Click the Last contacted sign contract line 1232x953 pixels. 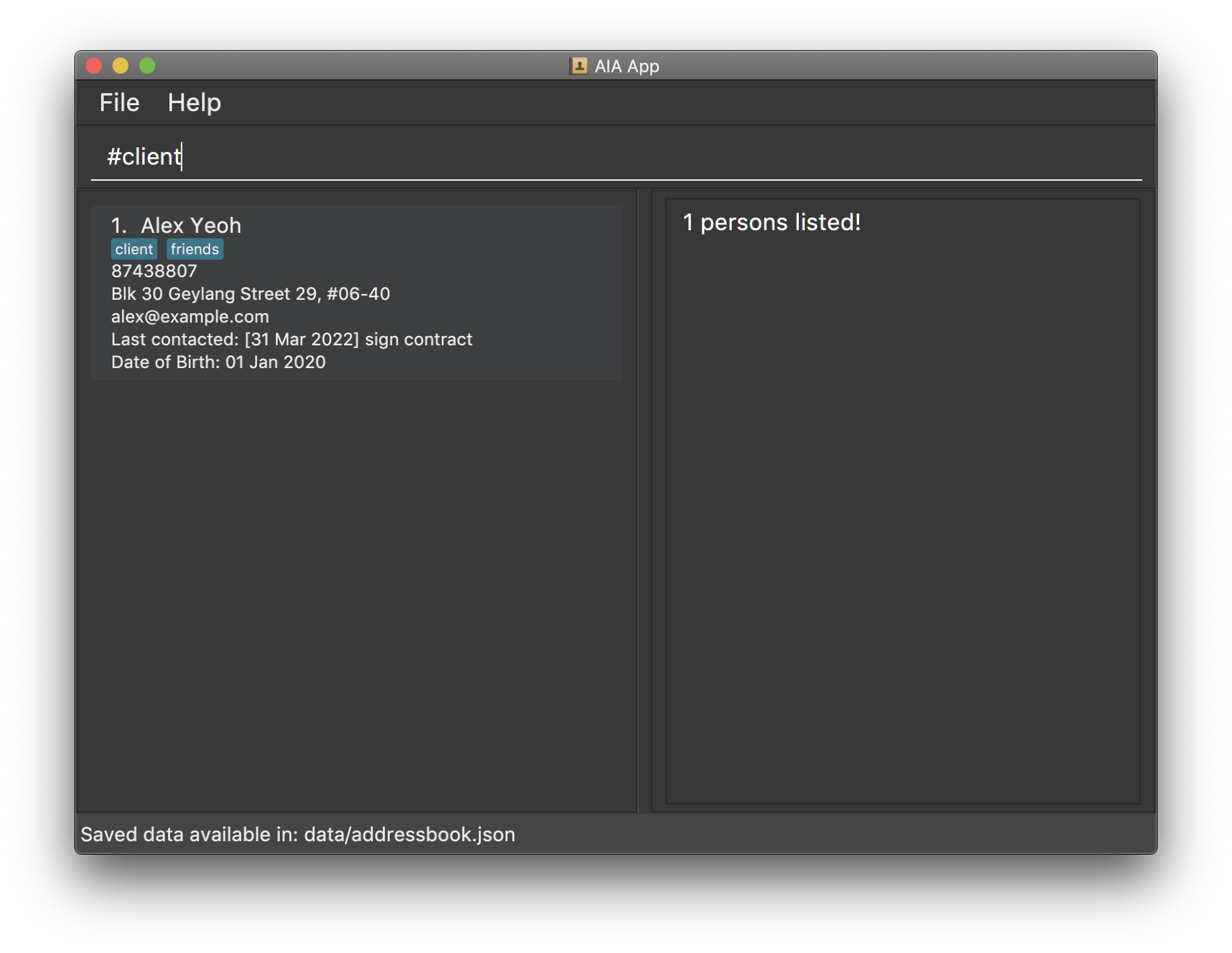292,339
